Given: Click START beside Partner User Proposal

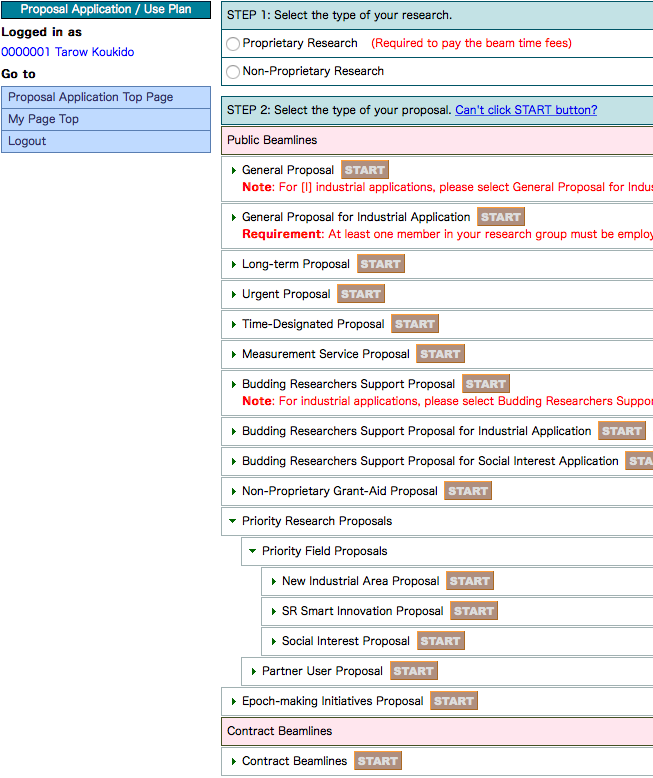Looking at the screenshot, I should [413, 671].
